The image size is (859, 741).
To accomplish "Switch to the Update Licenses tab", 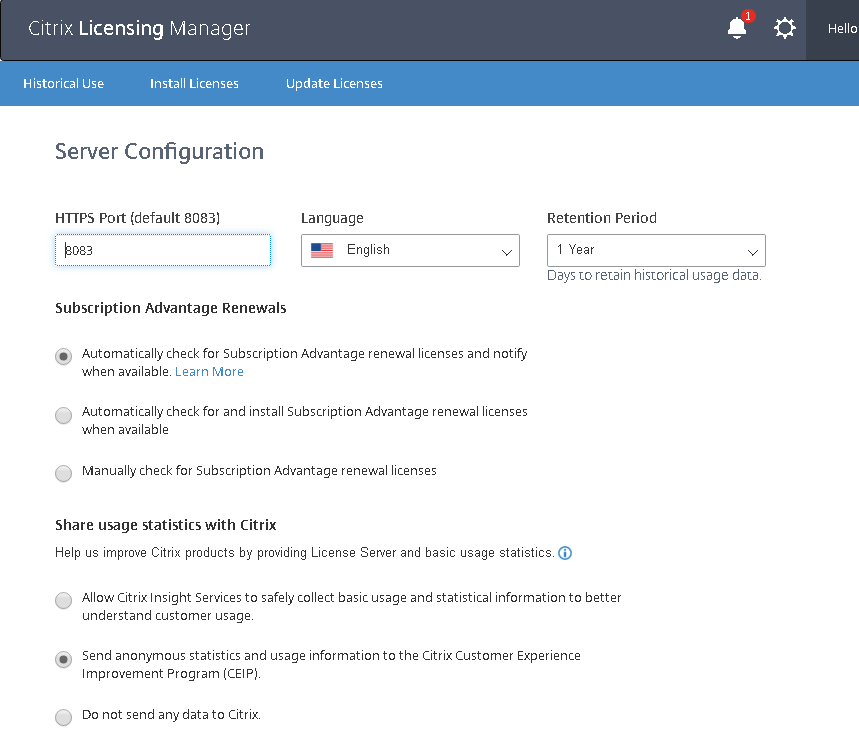I will (x=334, y=84).
